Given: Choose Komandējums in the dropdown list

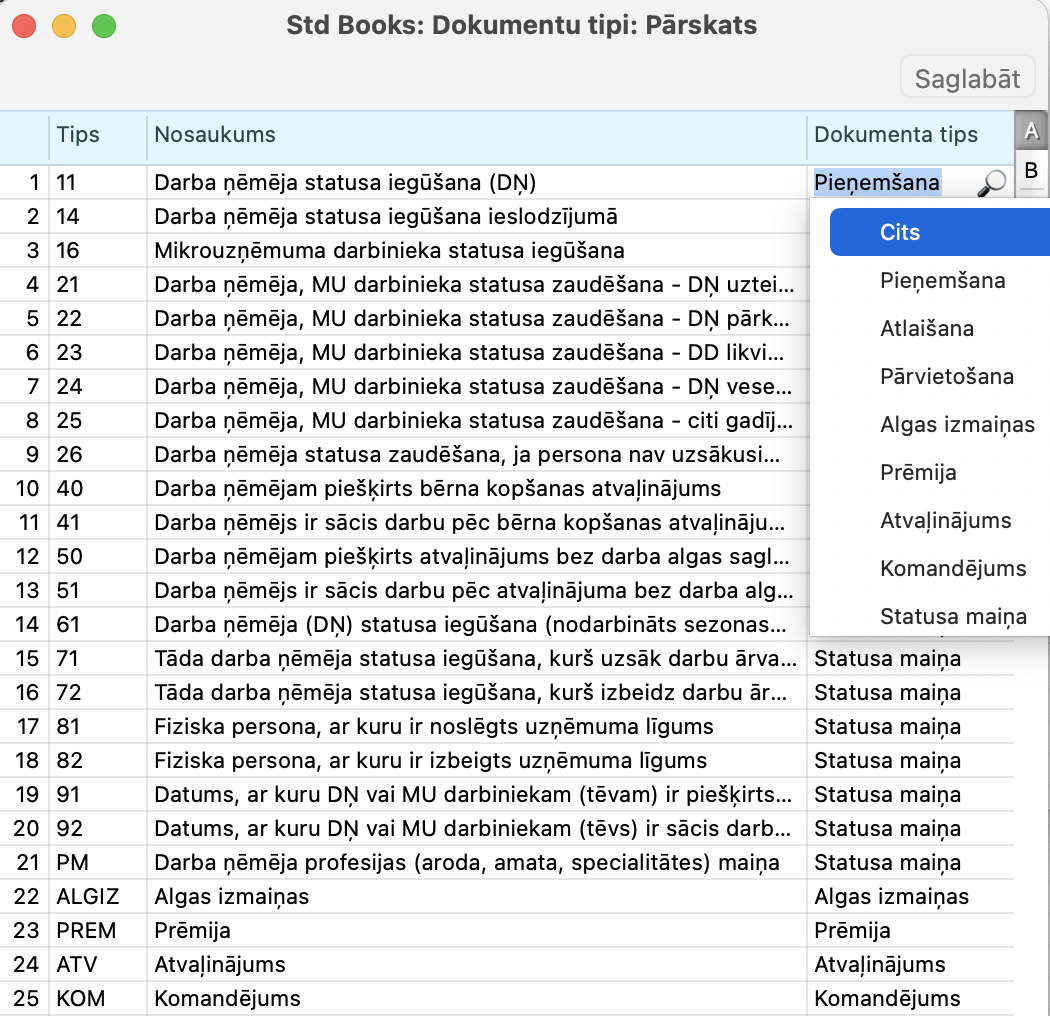Looking at the screenshot, I should point(952,569).
